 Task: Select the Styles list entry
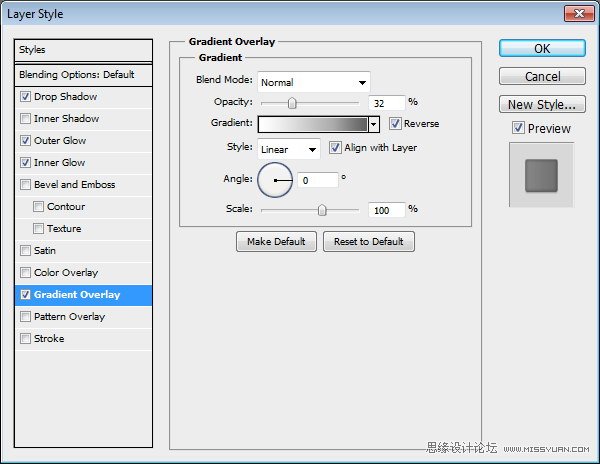(83, 50)
